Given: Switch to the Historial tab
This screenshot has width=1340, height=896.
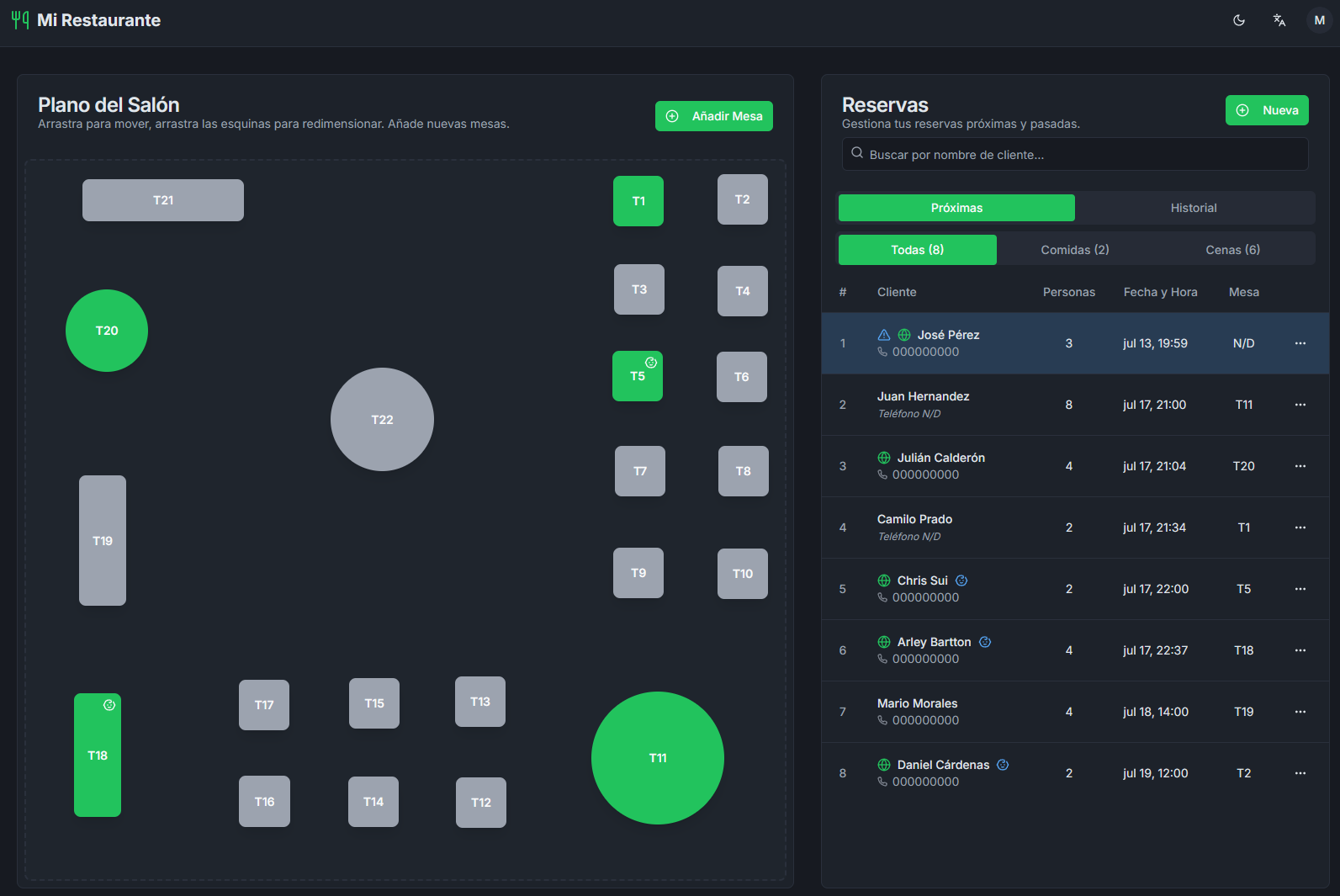Looking at the screenshot, I should point(1193,208).
